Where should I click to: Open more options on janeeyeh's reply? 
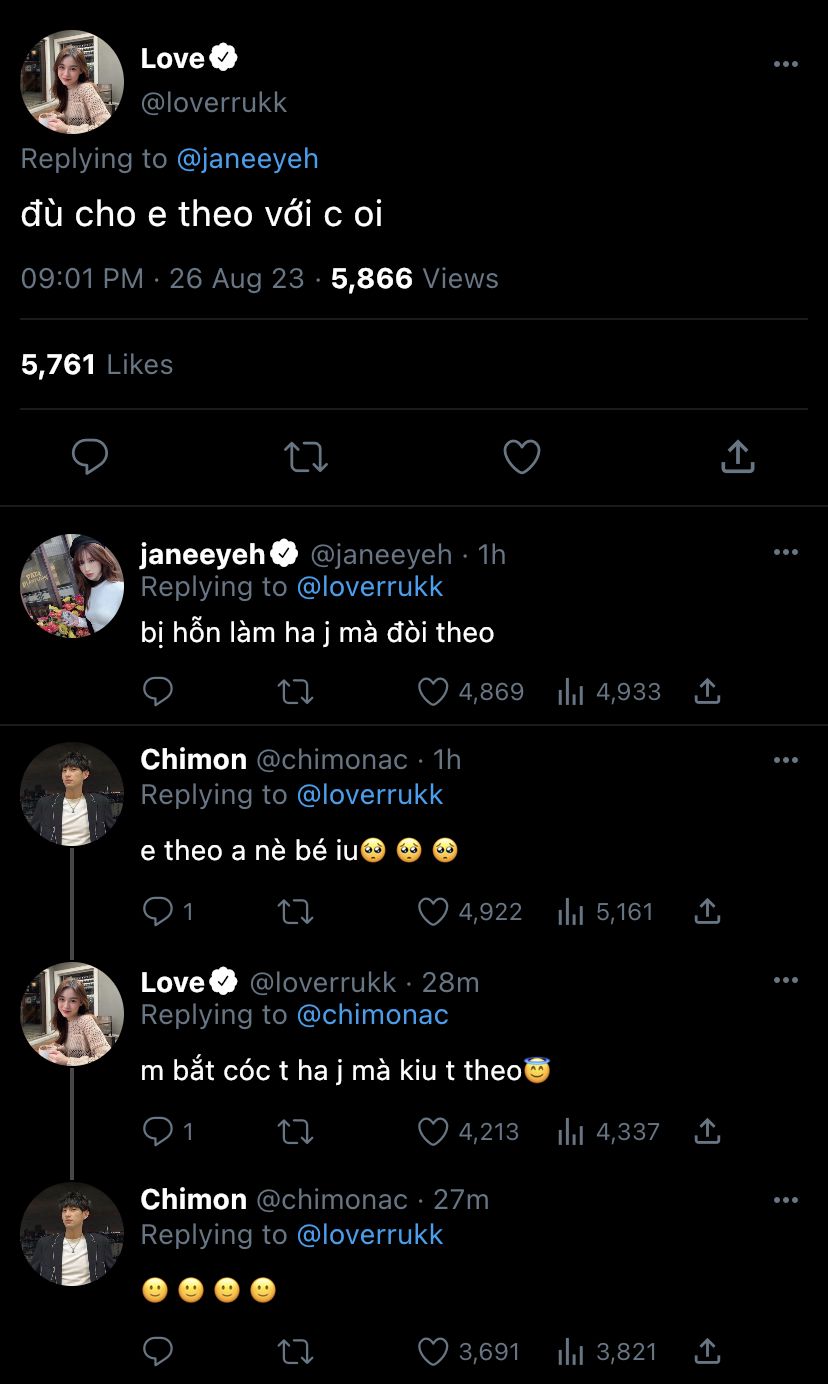click(x=786, y=552)
